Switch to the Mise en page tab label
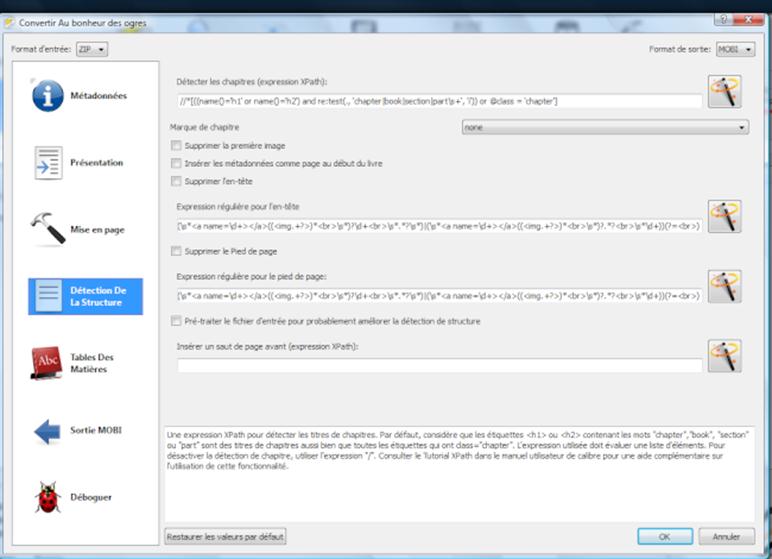 97,230
